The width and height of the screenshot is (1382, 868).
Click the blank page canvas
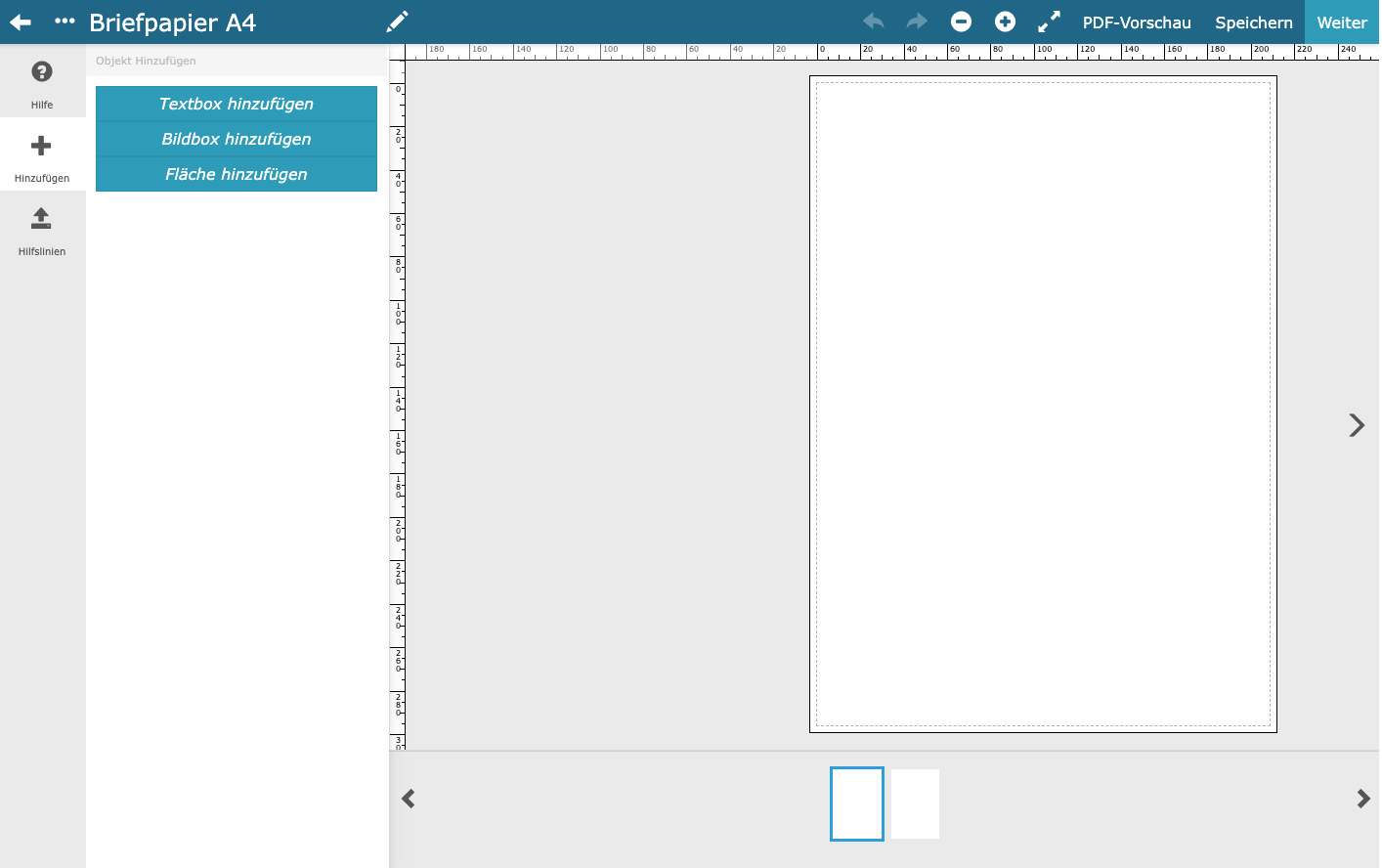1043,404
